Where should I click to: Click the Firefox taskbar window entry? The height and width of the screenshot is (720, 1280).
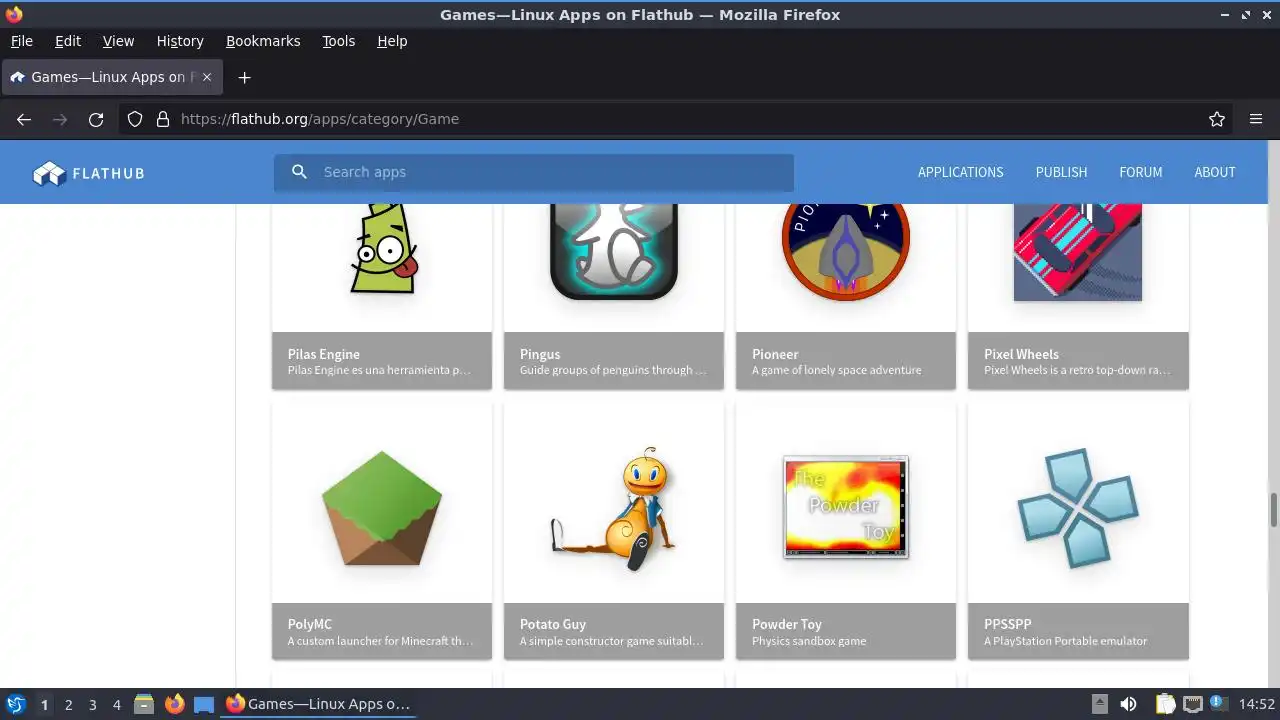coord(318,704)
